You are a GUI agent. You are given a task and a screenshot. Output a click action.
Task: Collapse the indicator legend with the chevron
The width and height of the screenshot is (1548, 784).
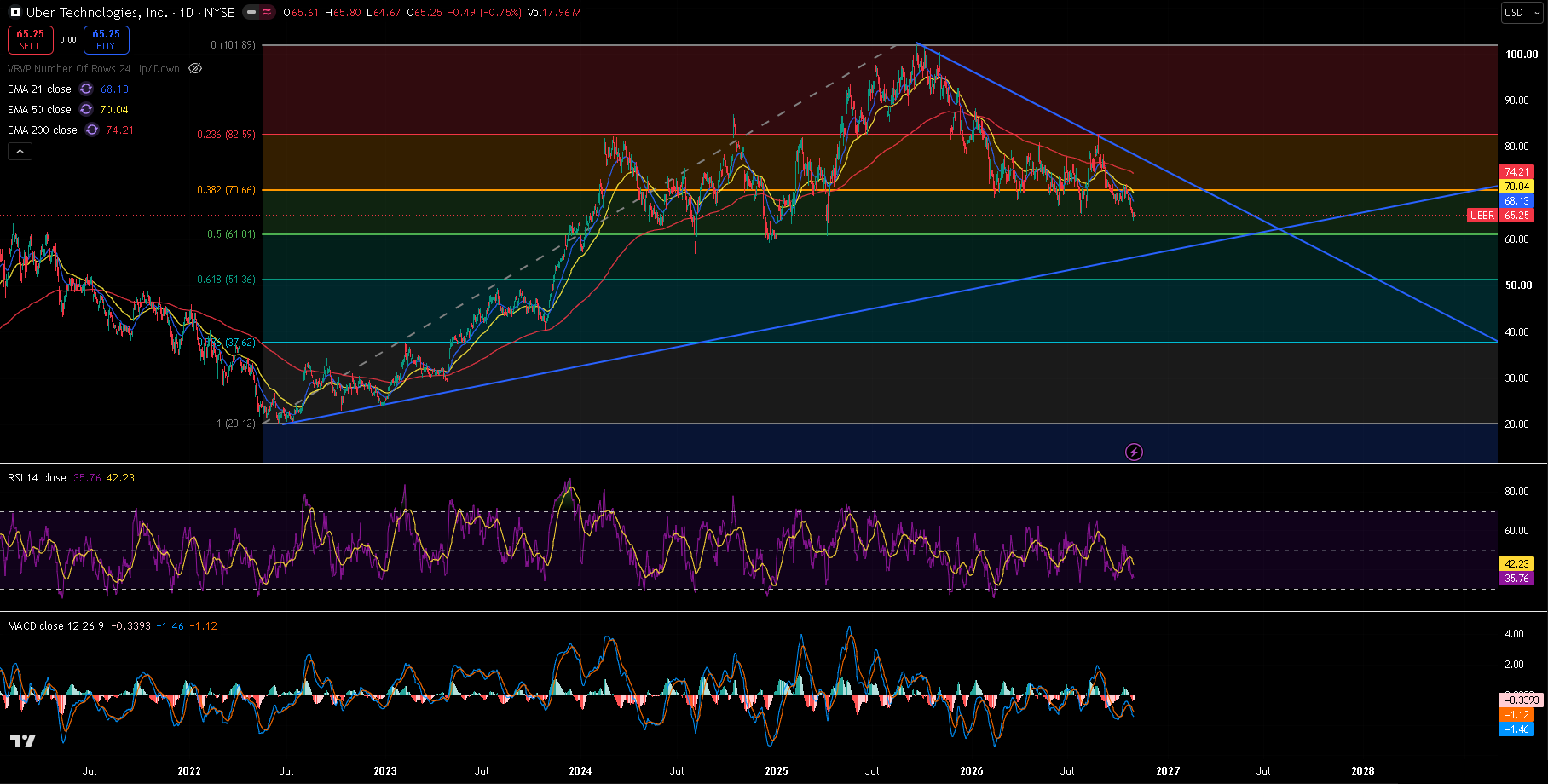tap(20, 152)
